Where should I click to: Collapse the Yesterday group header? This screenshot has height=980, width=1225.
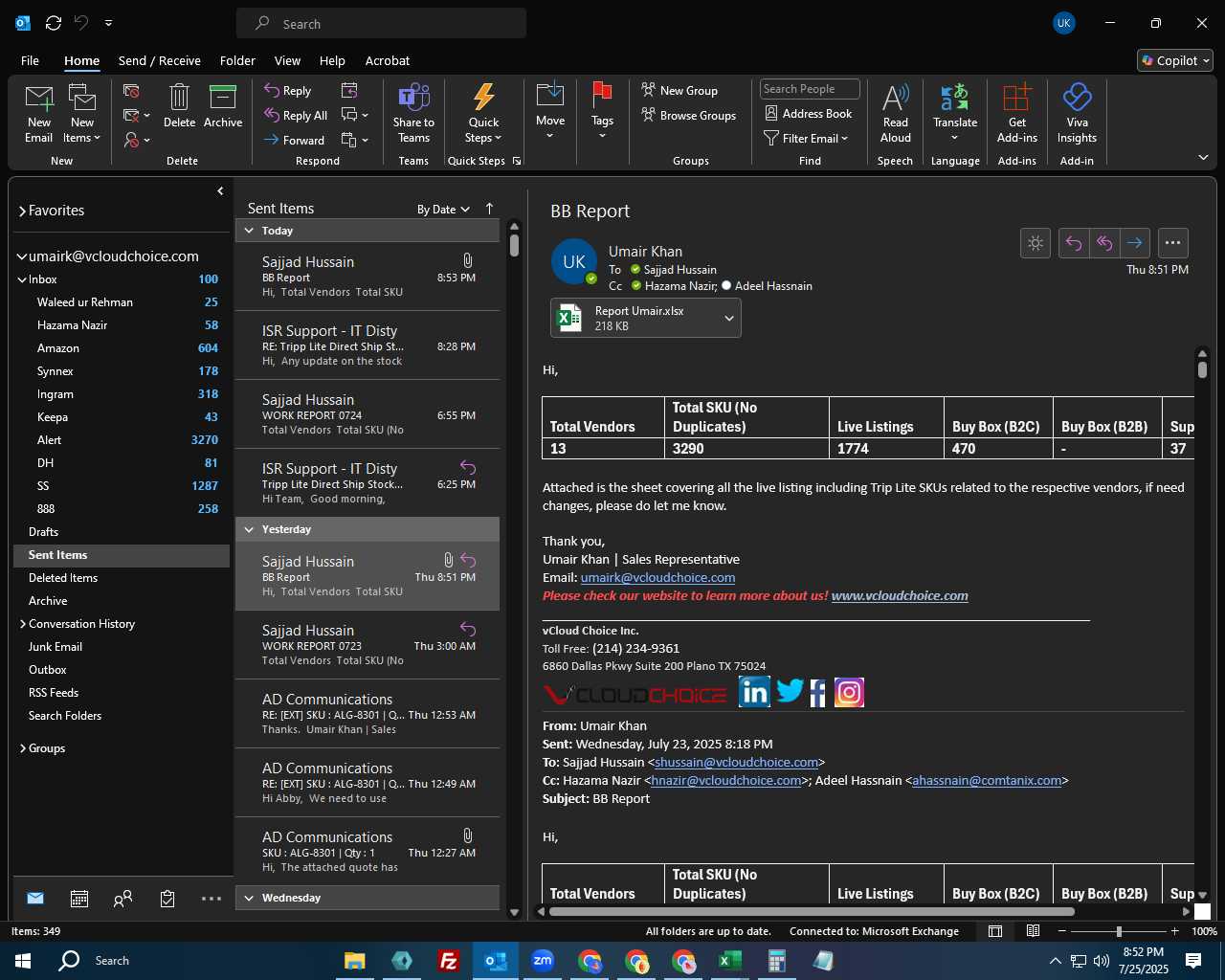pos(249,529)
